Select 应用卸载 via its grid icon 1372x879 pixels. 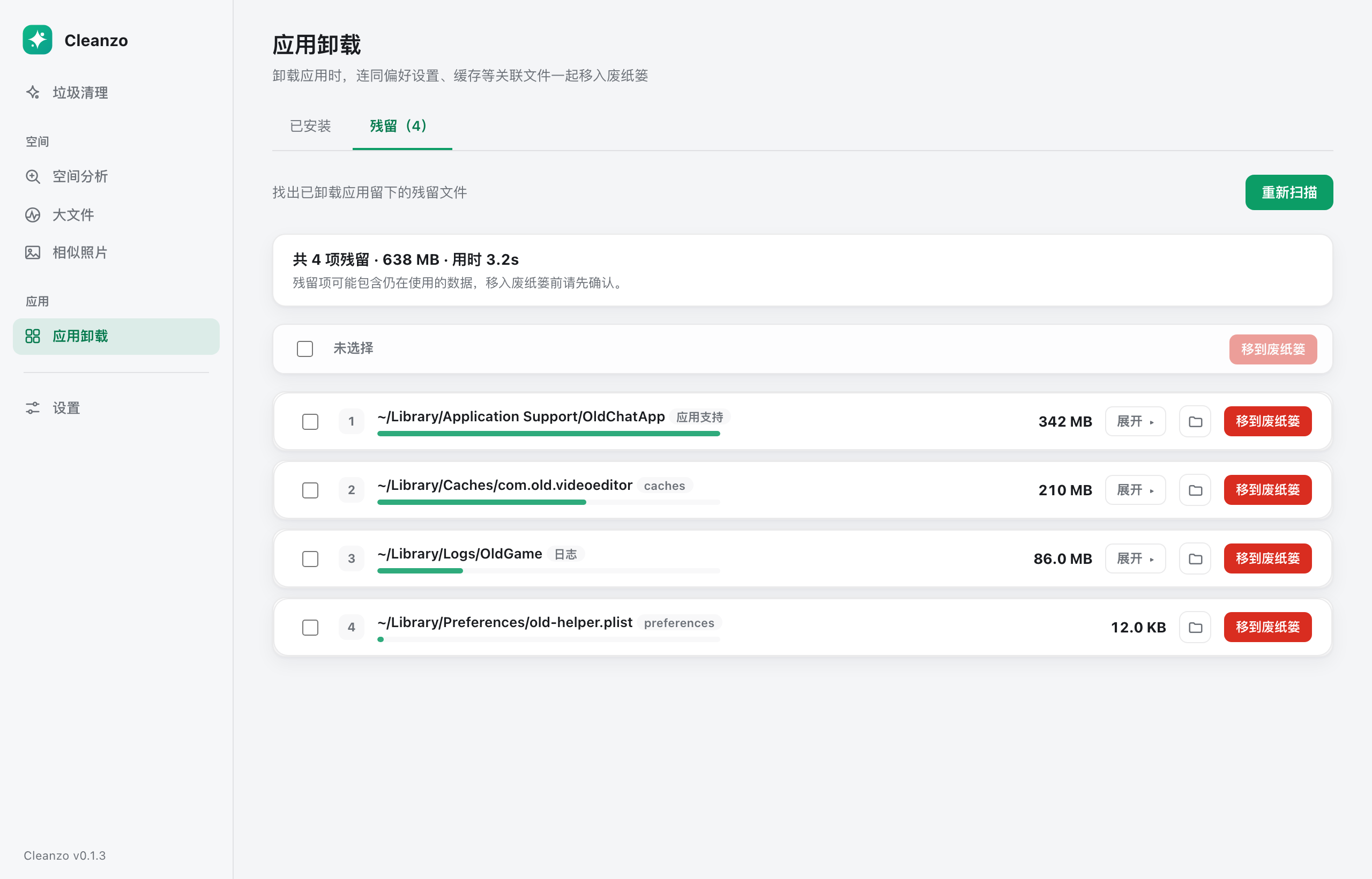point(33,336)
